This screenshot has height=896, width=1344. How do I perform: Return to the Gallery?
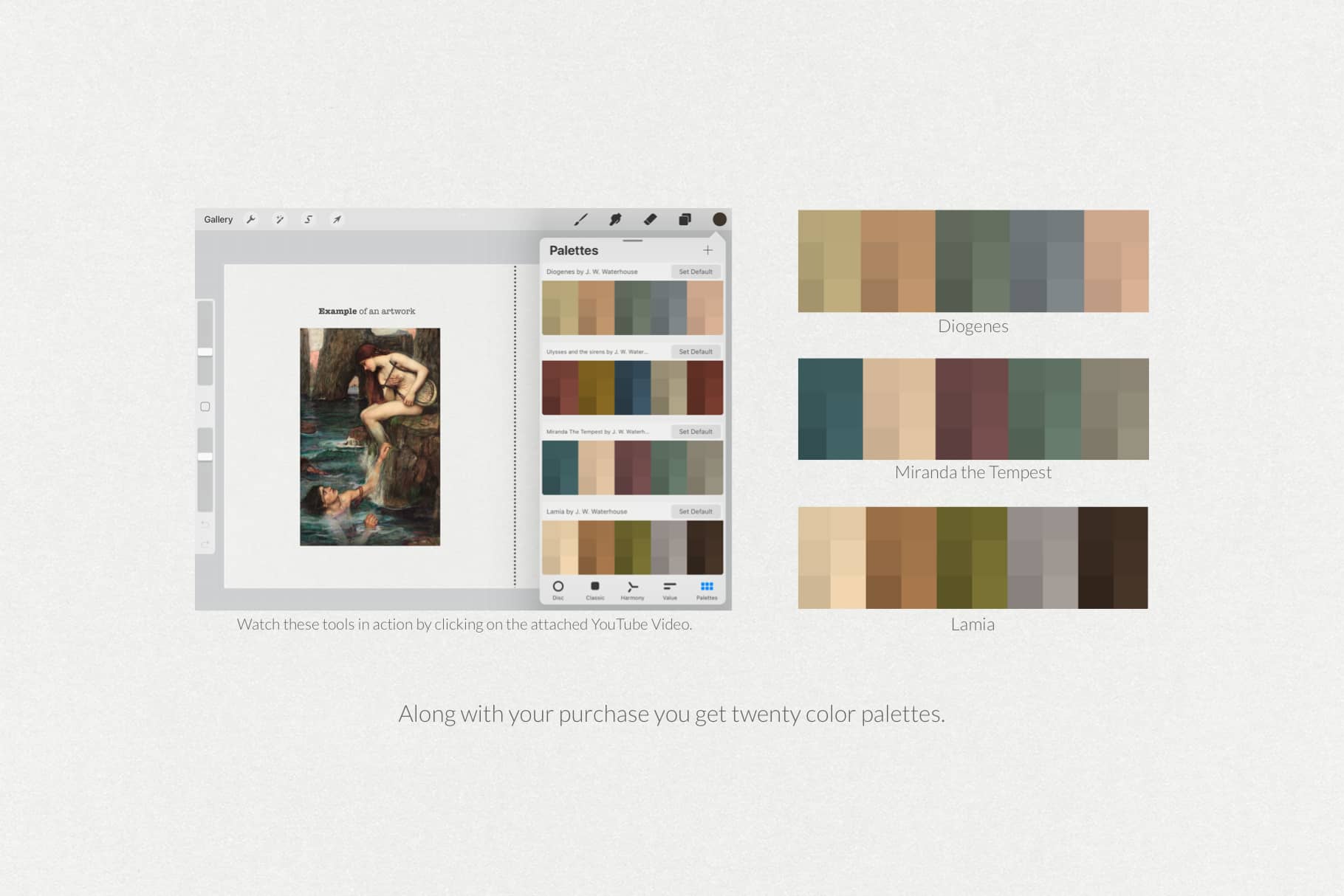pos(218,218)
